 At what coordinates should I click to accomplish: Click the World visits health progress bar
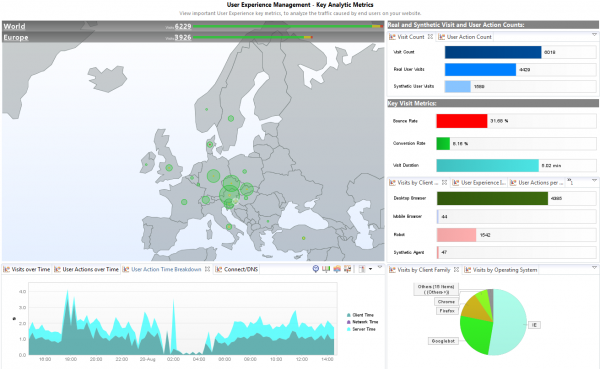click(288, 26)
